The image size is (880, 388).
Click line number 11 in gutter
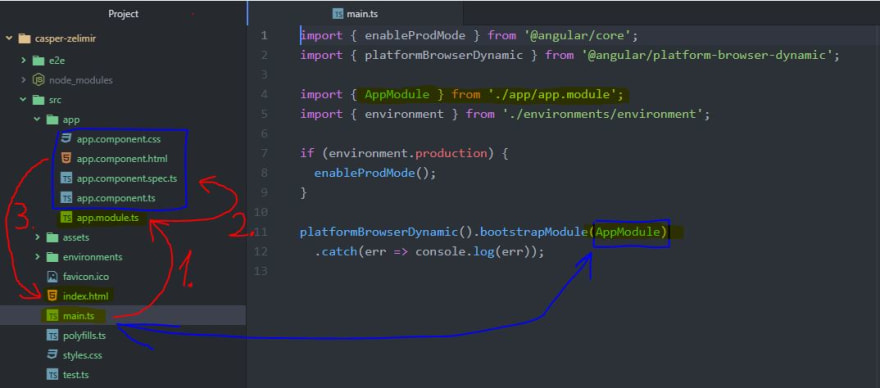coord(261,232)
